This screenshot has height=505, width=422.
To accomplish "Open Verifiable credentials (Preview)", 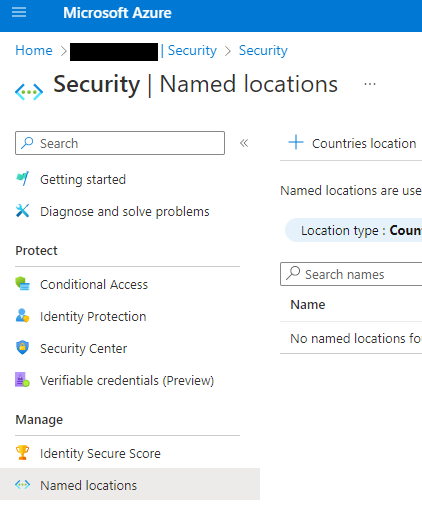I will pyautogui.click(x=127, y=380).
